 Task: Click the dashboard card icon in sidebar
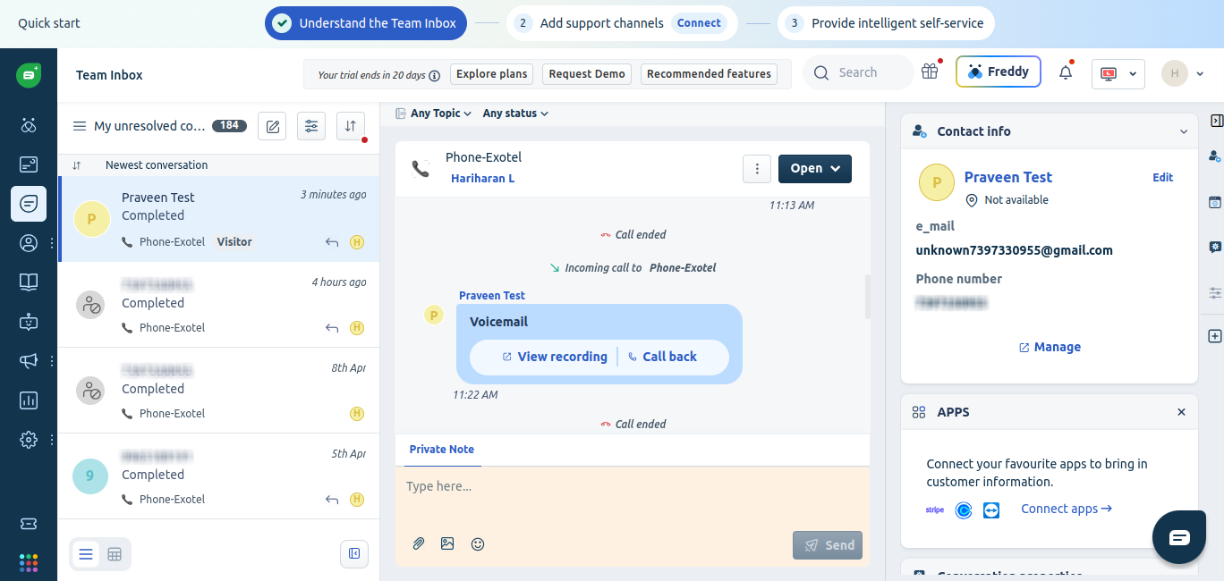(28, 165)
